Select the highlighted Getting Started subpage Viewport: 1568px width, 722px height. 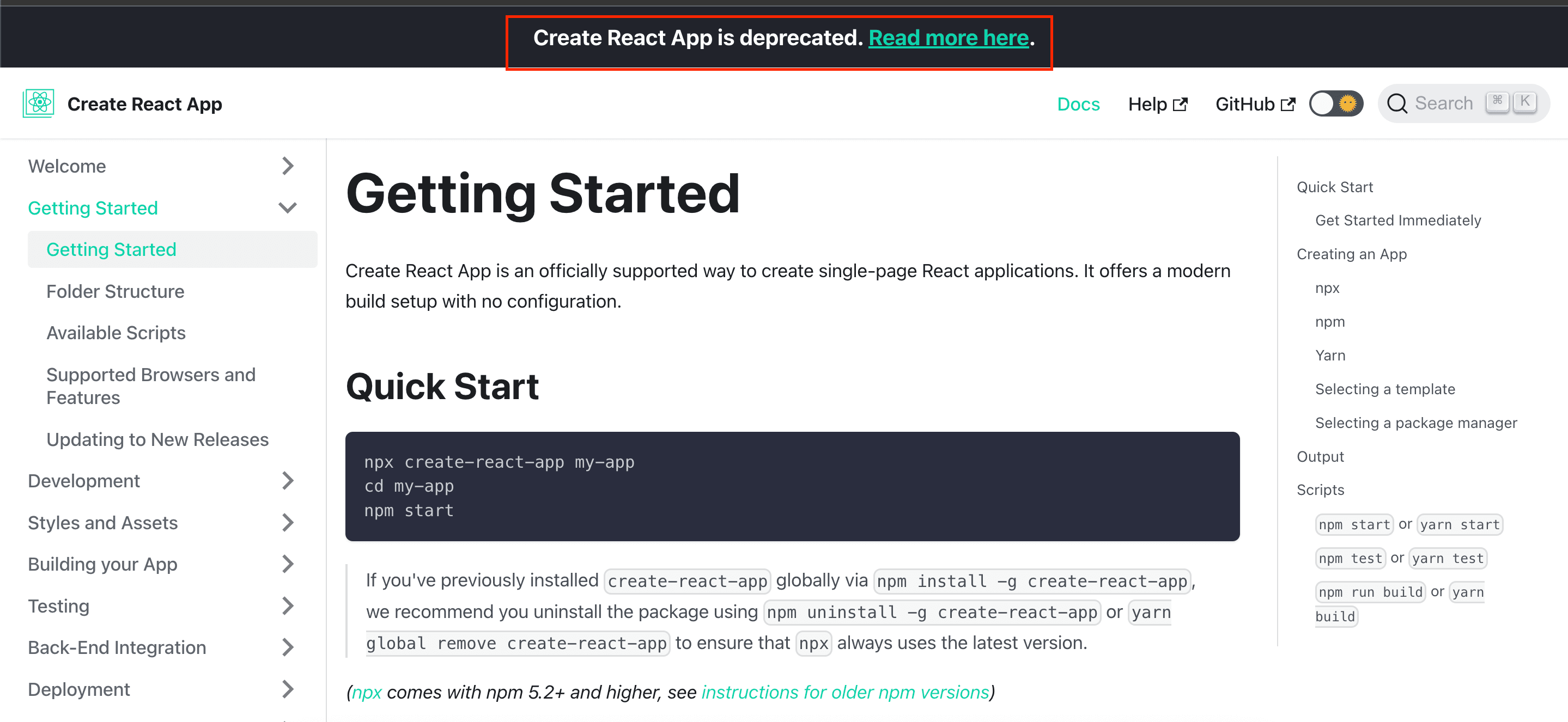click(x=172, y=249)
